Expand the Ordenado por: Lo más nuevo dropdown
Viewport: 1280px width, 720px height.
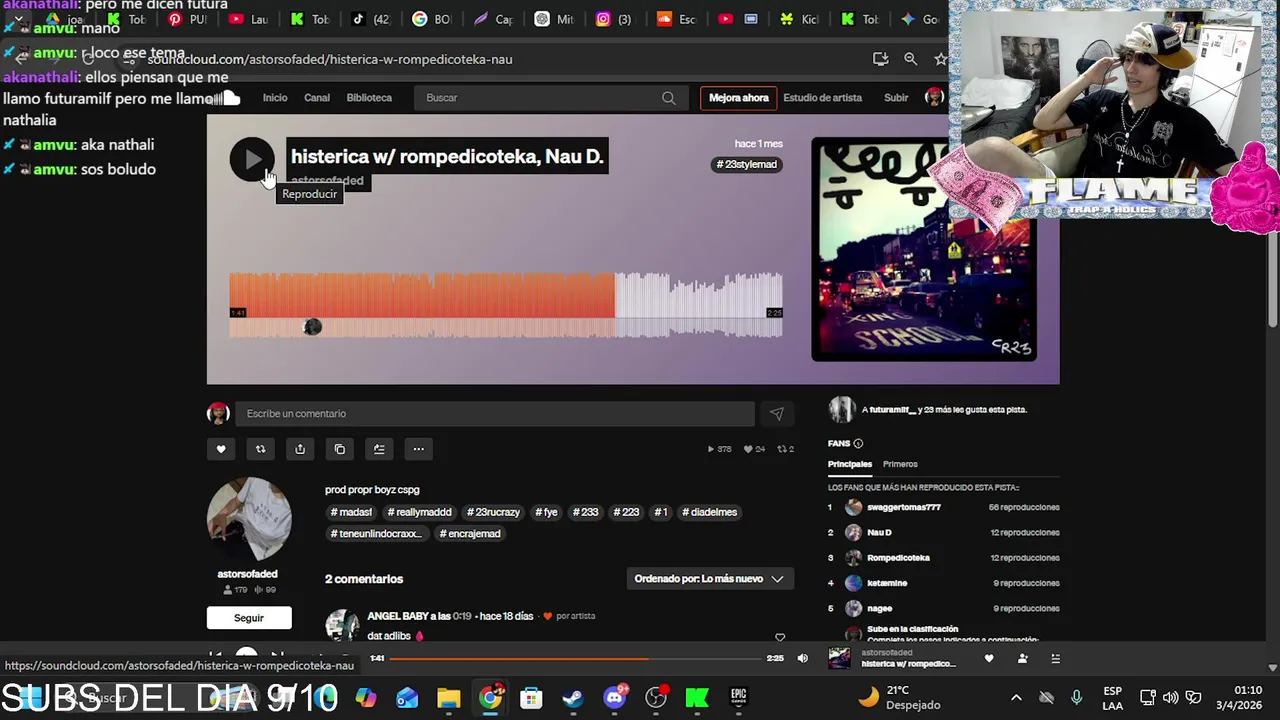coord(710,579)
